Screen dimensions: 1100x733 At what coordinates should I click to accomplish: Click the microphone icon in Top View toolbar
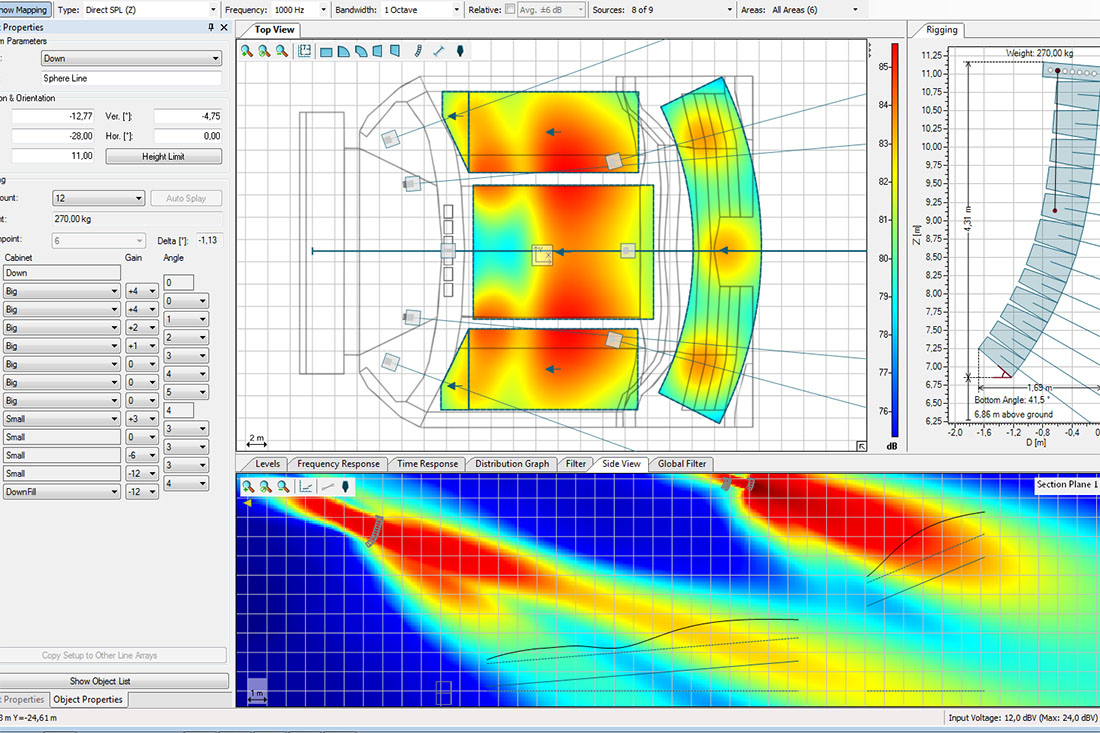pos(460,51)
